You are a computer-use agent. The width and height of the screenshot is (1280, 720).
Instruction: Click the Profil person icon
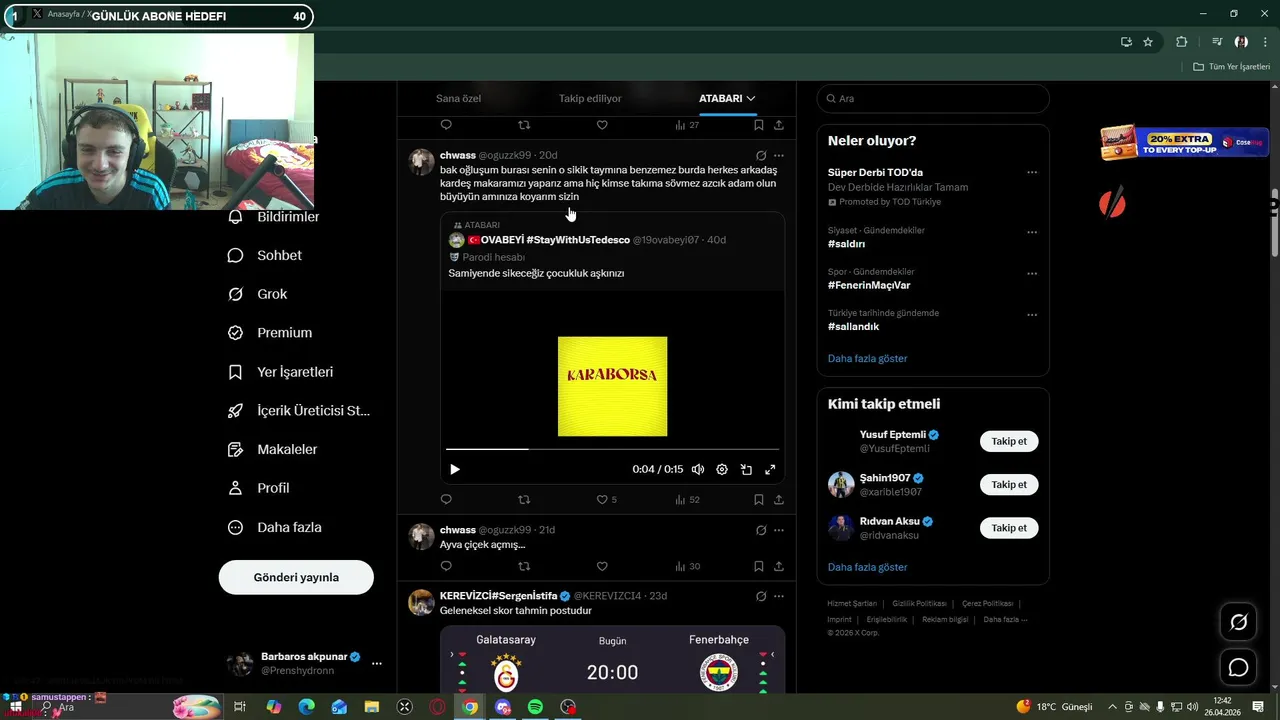(236, 488)
